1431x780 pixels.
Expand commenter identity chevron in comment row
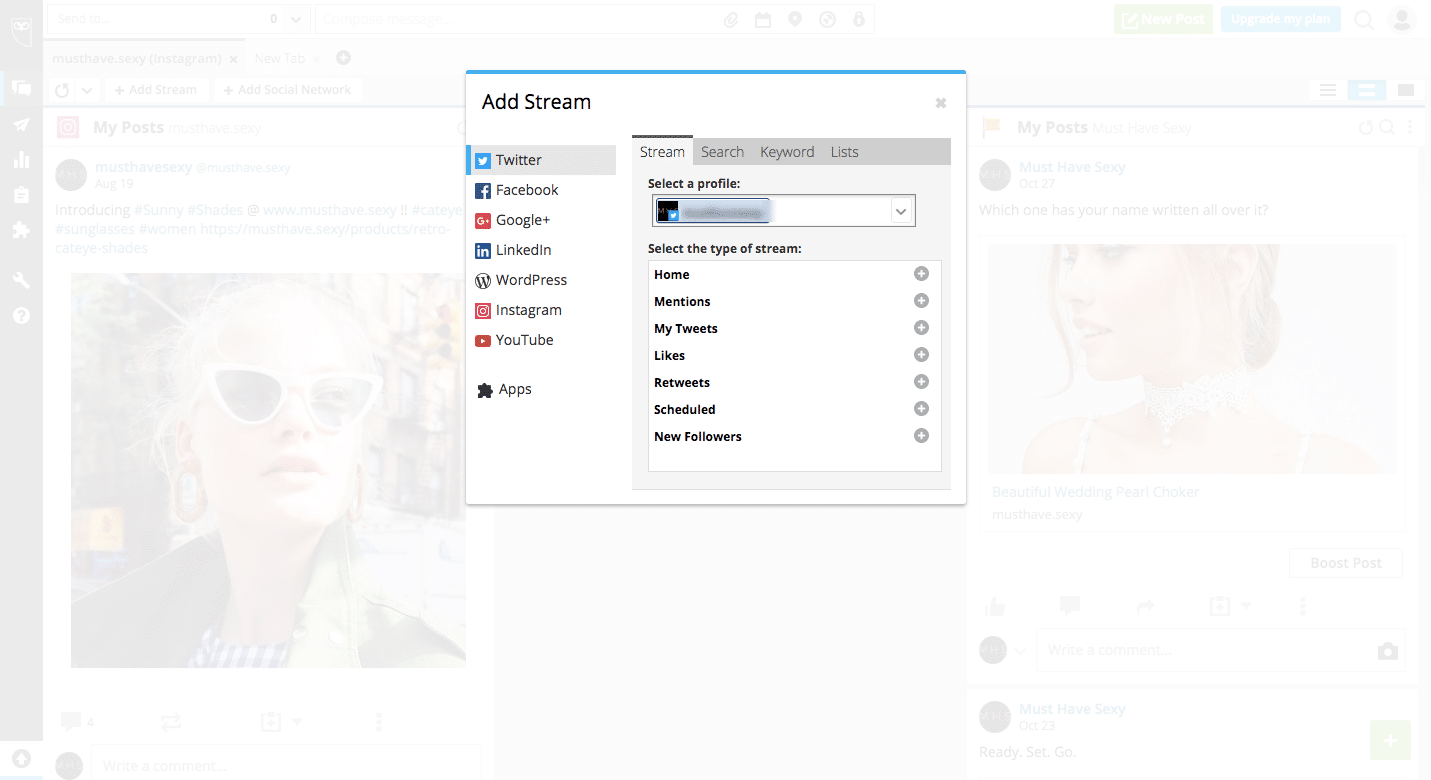[x=1020, y=651]
